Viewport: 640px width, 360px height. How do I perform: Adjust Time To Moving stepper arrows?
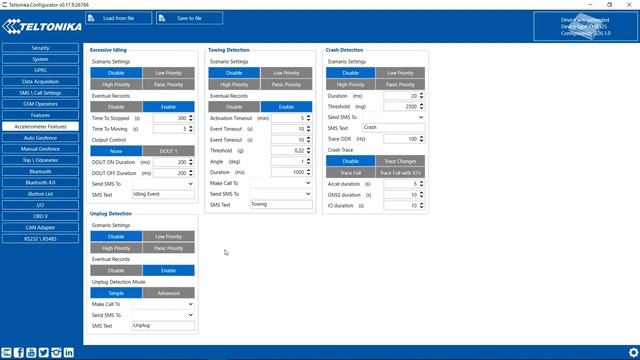pos(191,129)
